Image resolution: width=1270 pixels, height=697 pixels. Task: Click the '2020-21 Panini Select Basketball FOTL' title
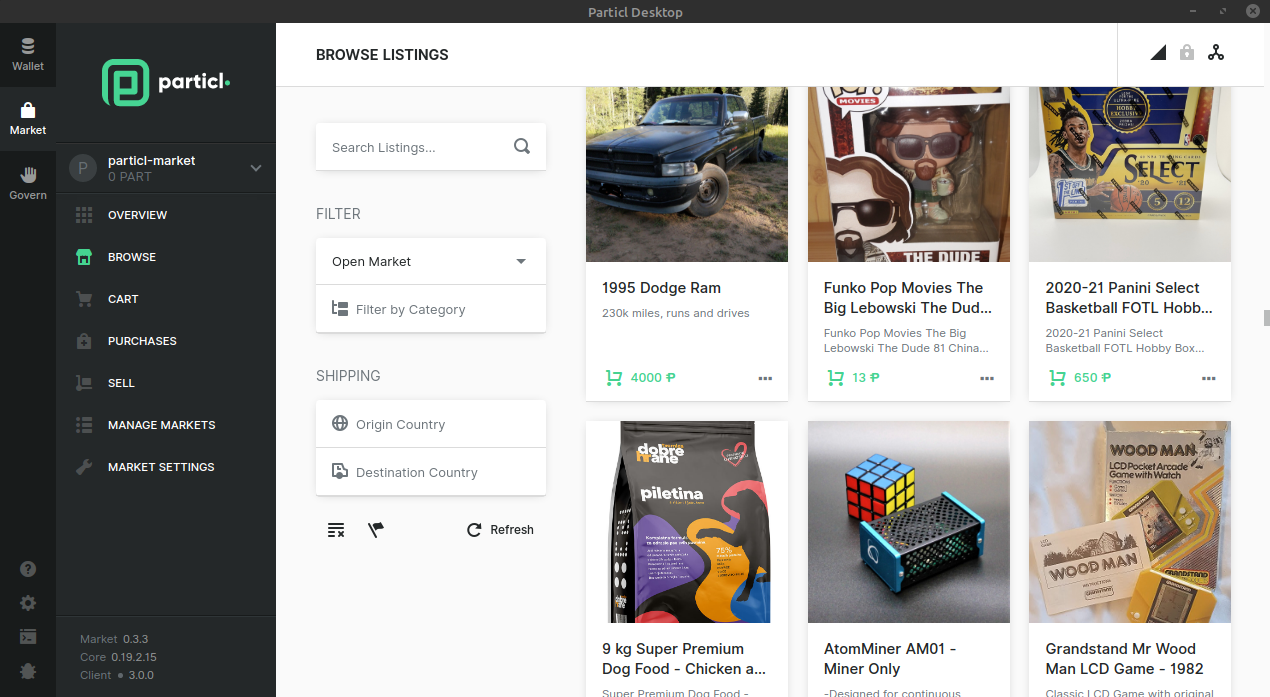click(x=1130, y=298)
